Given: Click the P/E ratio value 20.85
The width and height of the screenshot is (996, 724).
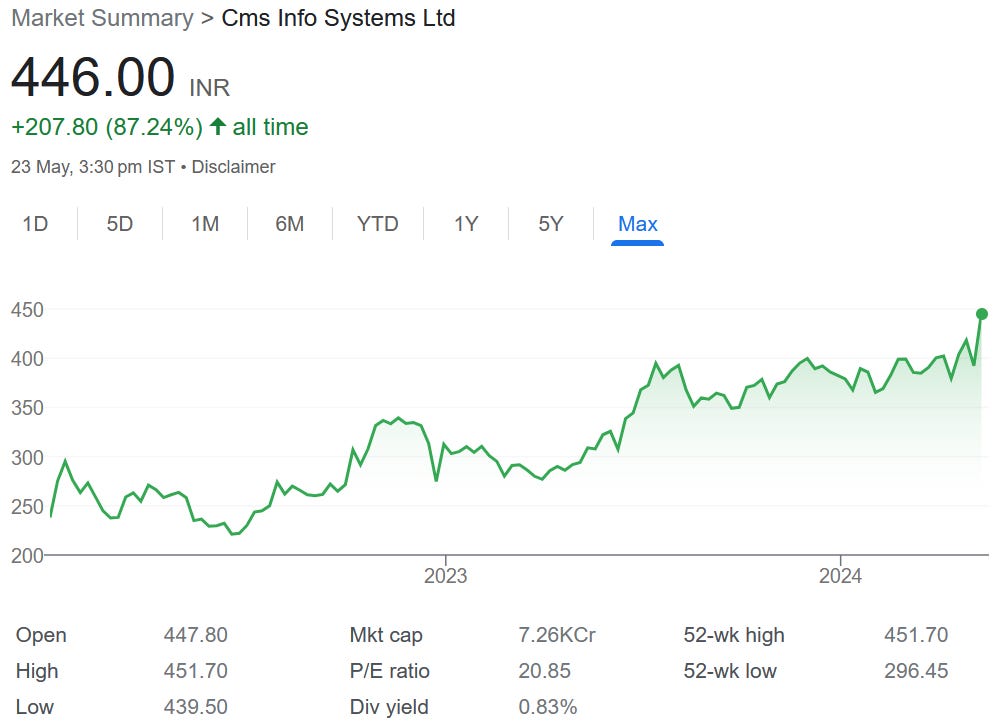Looking at the screenshot, I should click(544, 671).
